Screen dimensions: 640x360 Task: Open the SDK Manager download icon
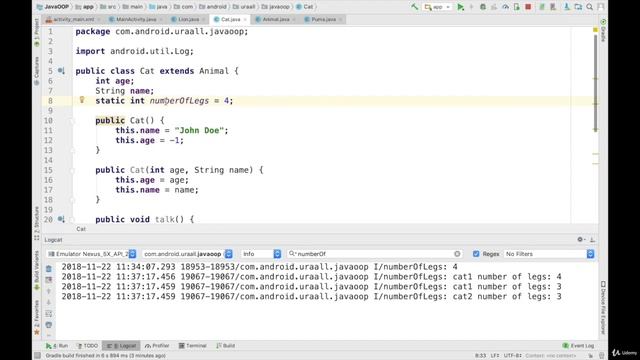click(x=567, y=7)
